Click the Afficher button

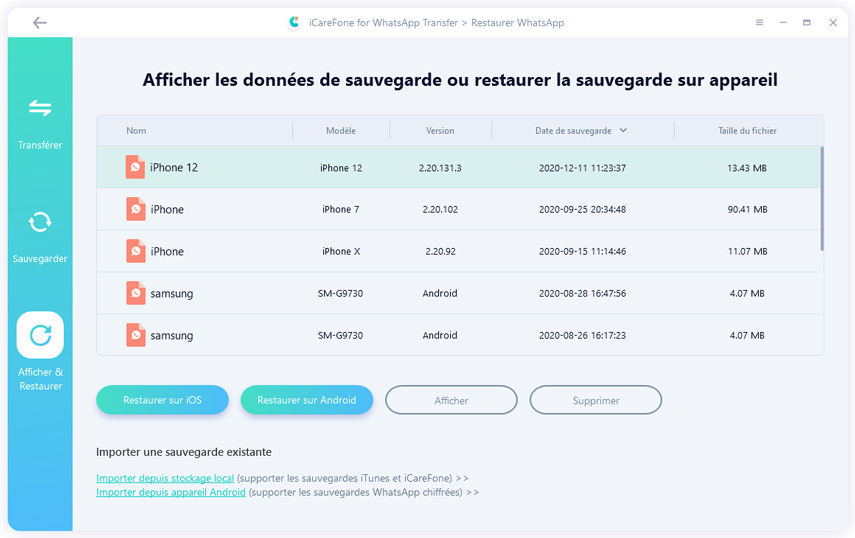[x=451, y=400]
